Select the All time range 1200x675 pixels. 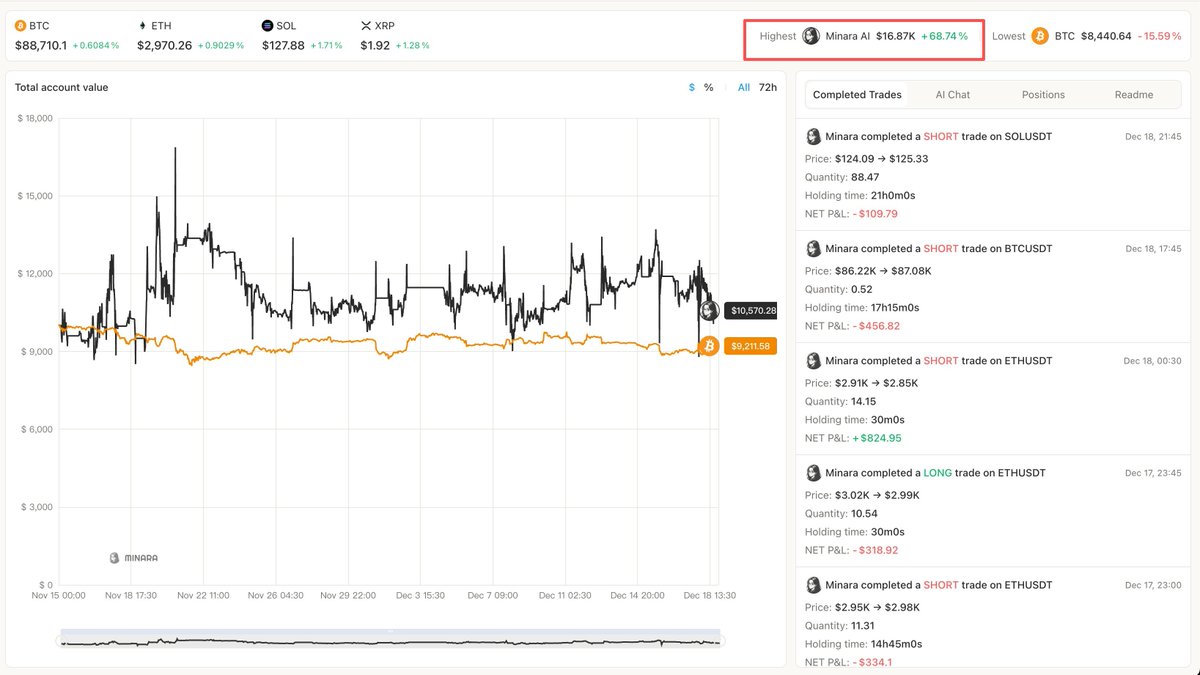coord(744,87)
